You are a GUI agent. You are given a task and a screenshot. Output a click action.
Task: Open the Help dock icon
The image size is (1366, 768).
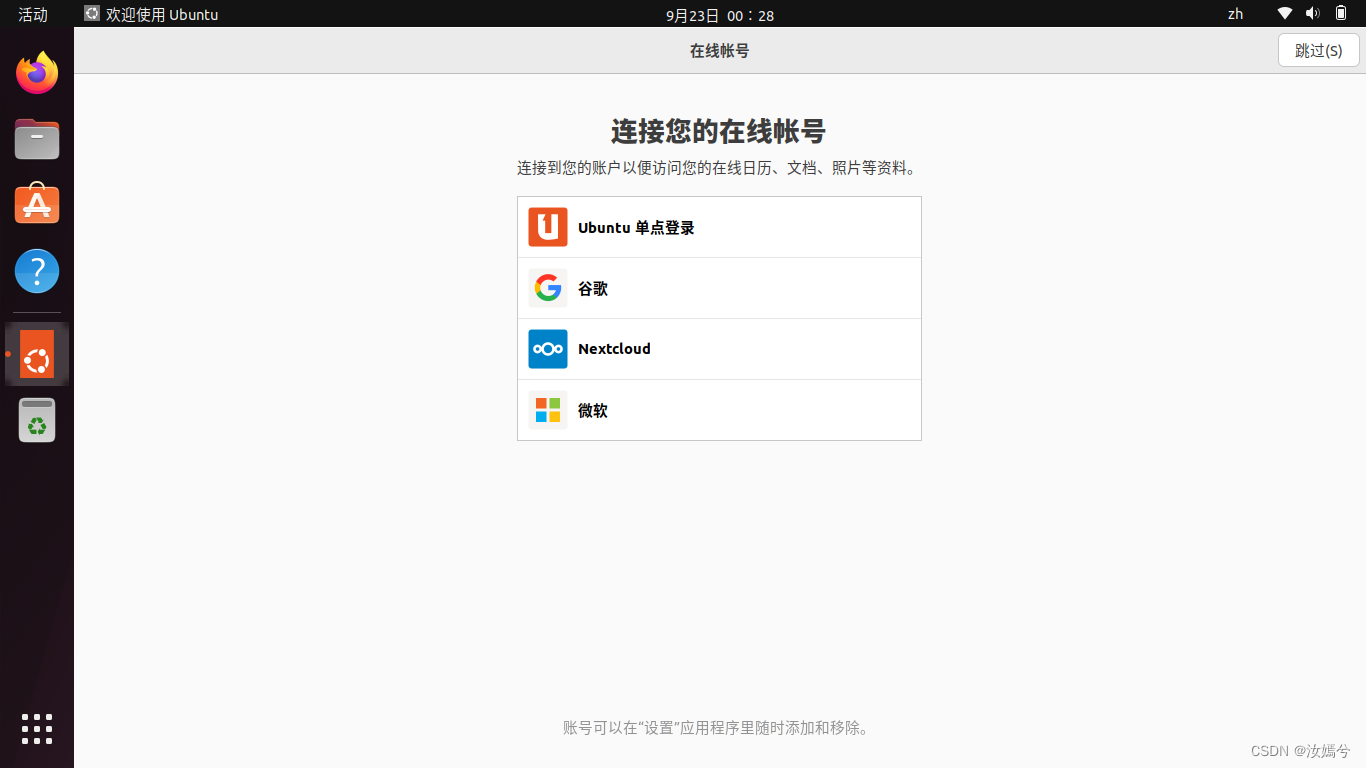point(37,271)
